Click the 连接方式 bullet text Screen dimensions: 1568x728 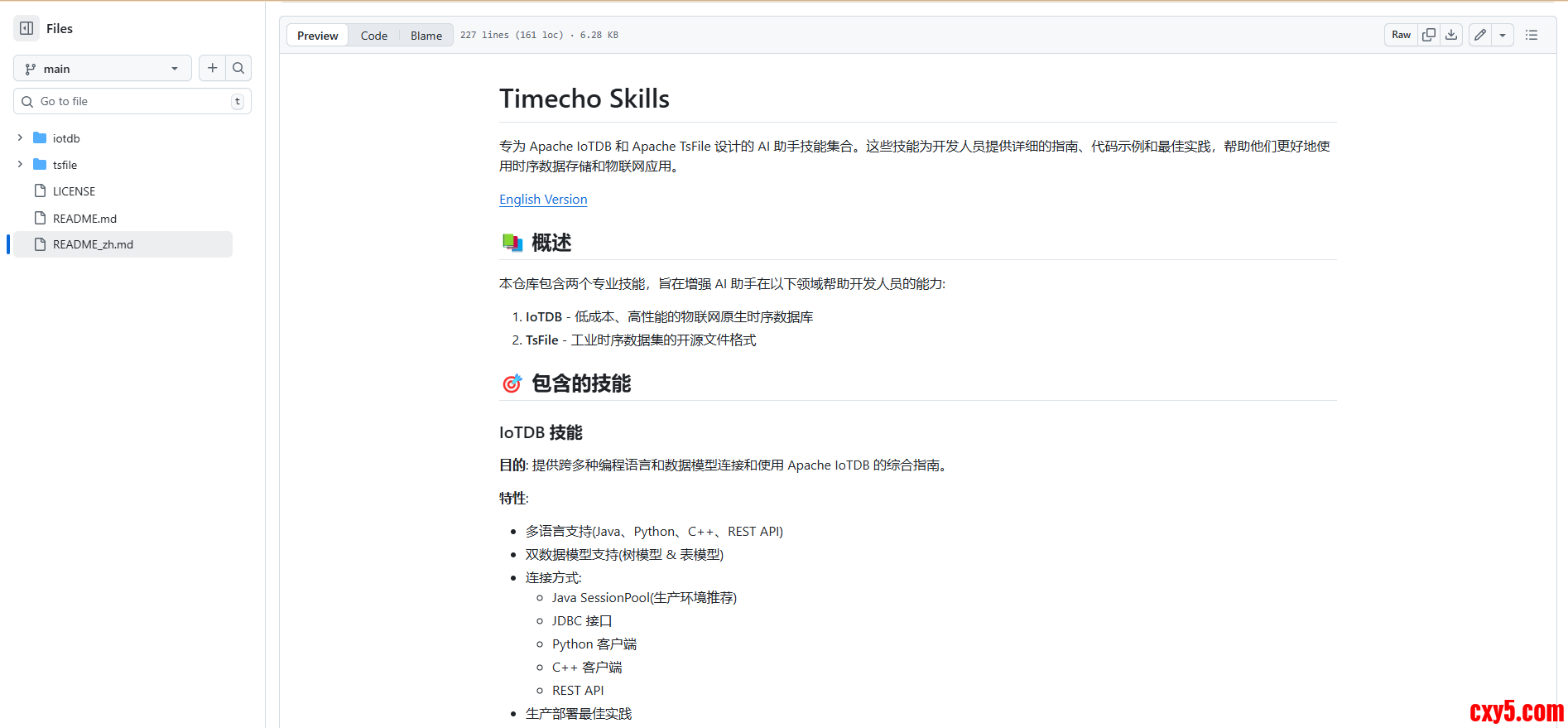(554, 578)
